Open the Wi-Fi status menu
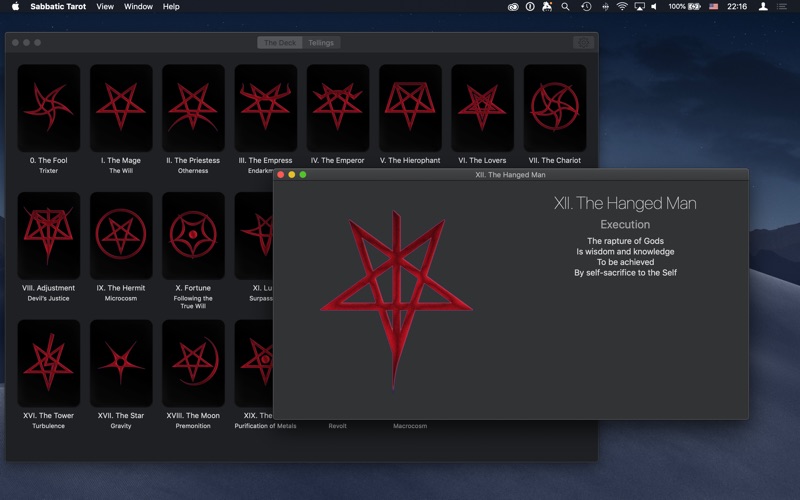This screenshot has width=800, height=500. (622, 7)
